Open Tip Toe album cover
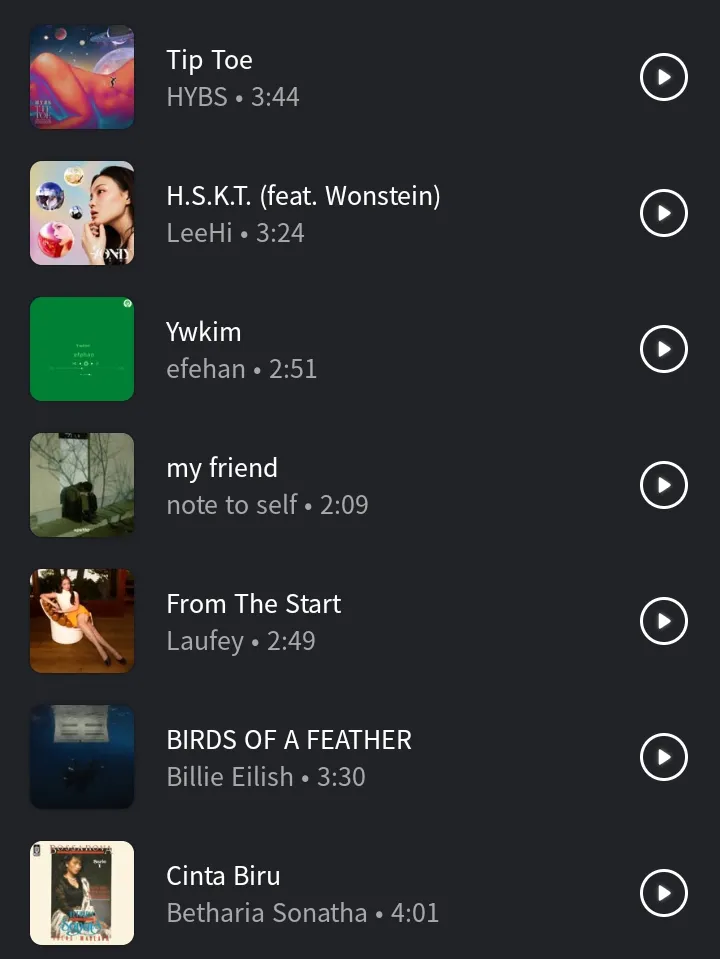The height and width of the screenshot is (959, 720). click(x=82, y=77)
